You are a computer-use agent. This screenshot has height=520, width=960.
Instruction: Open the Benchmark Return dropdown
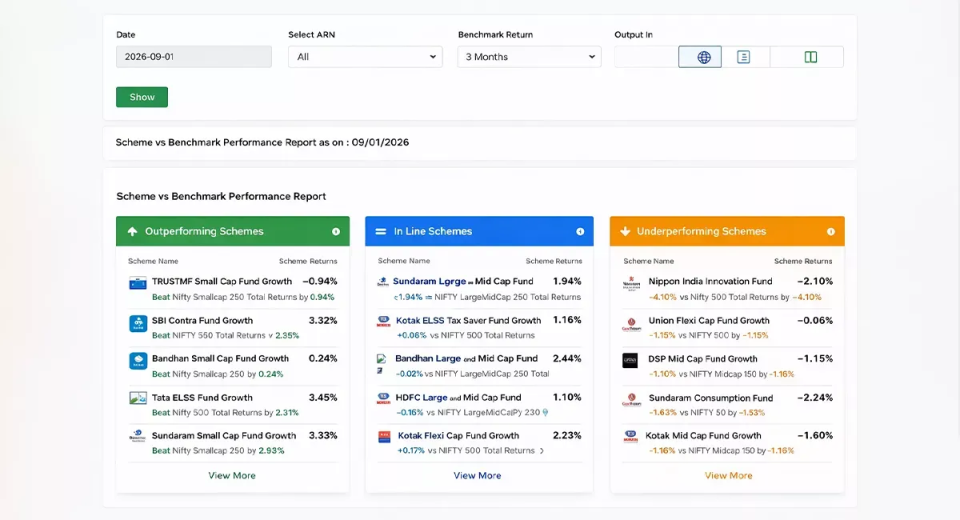529,57
